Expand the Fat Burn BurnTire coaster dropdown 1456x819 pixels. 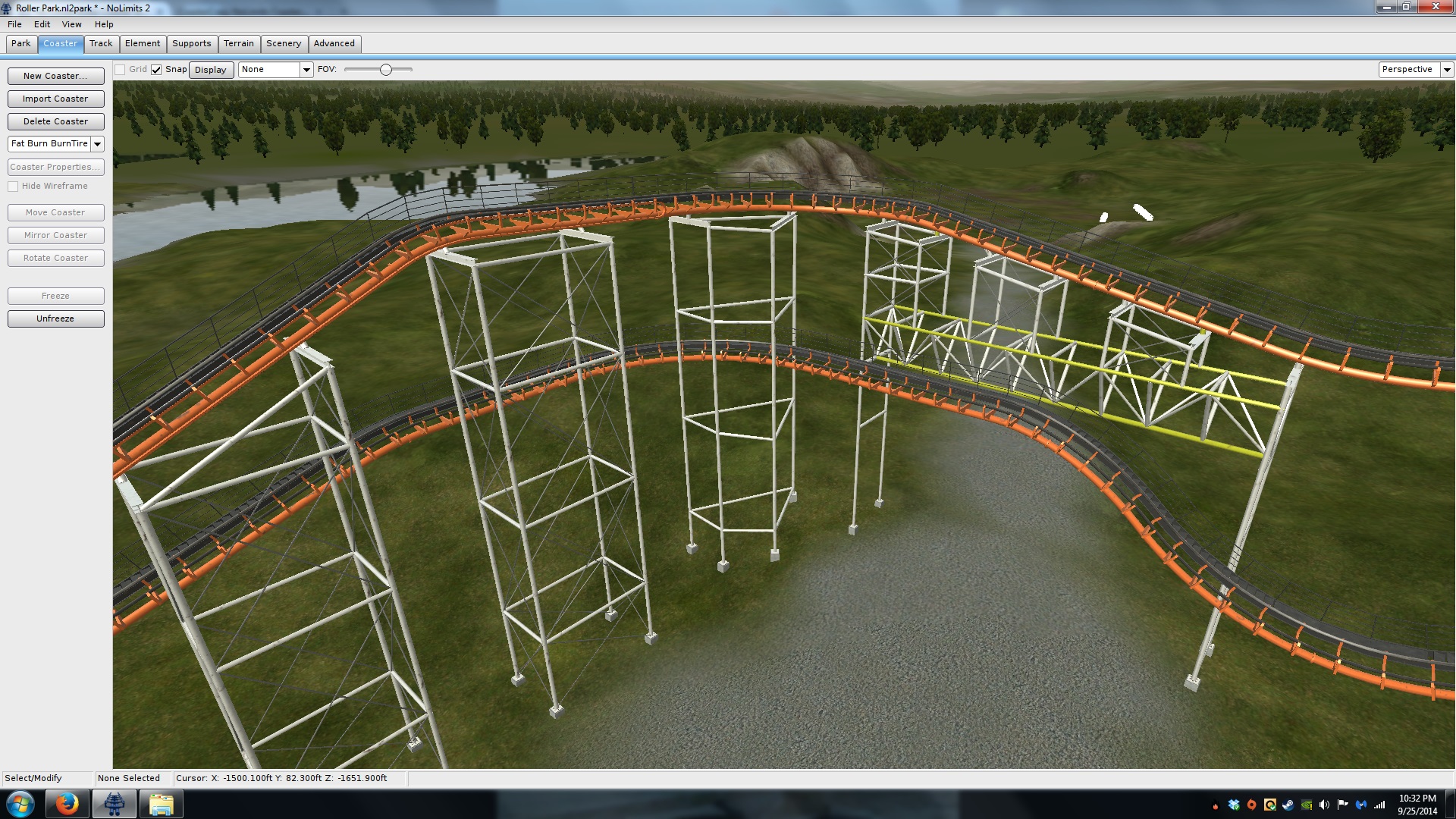click(97, 144)
